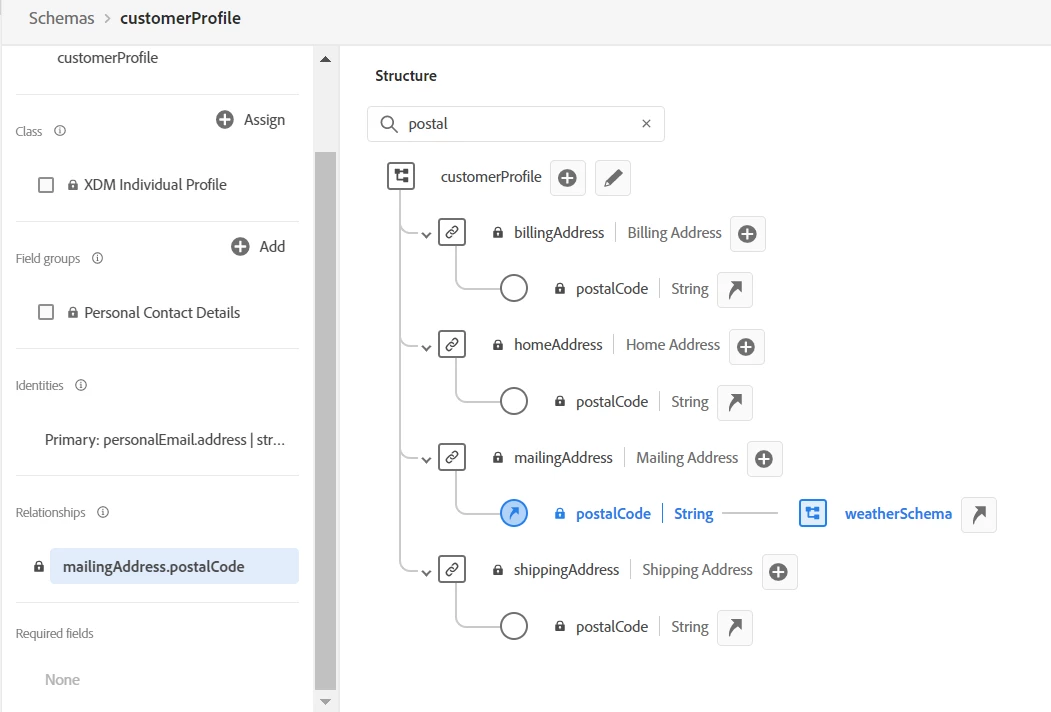Click the info icon next to Relationships
1051x712 pixels.
(x=103, y=513)
